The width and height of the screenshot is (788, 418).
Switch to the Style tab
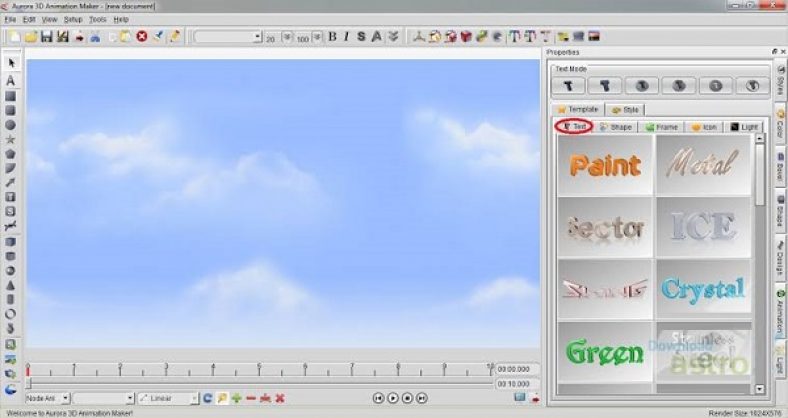tap(624, 109)
